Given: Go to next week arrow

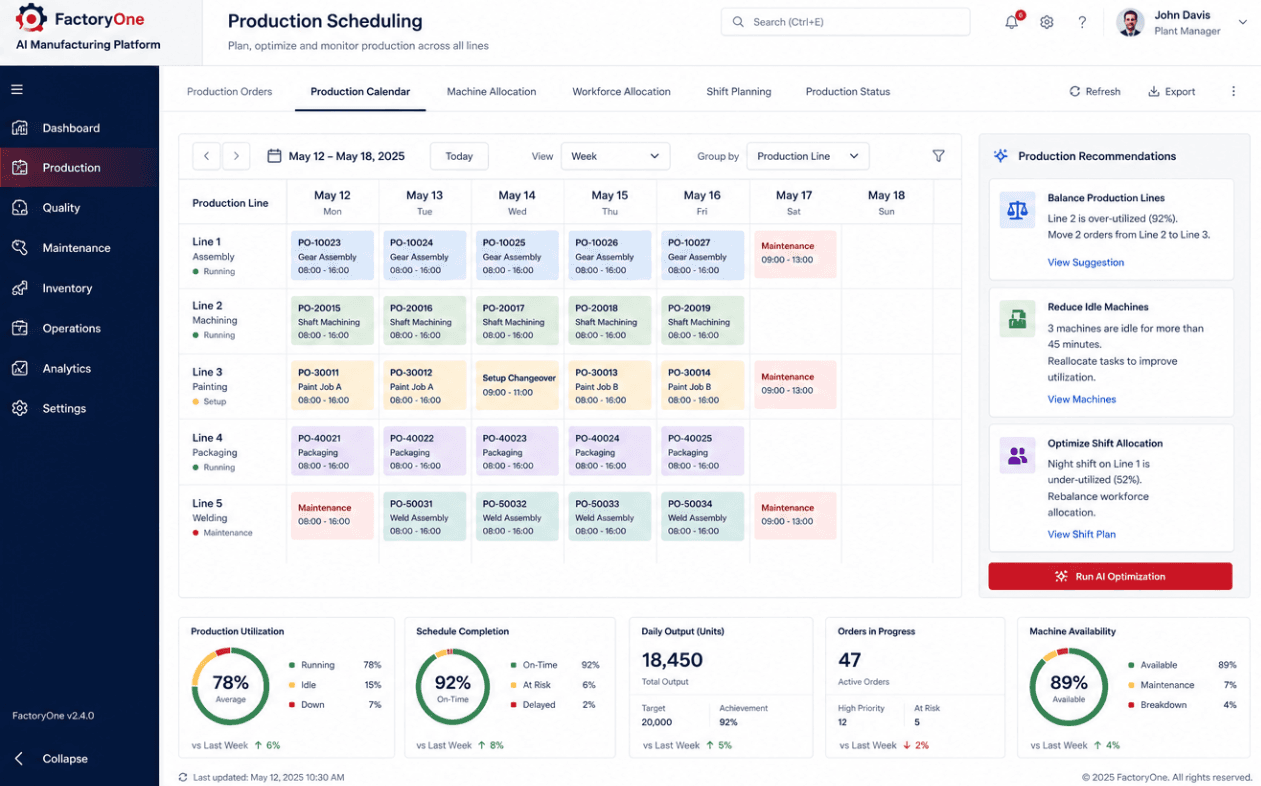Looking at the screenshot, I should click(236, 156).
